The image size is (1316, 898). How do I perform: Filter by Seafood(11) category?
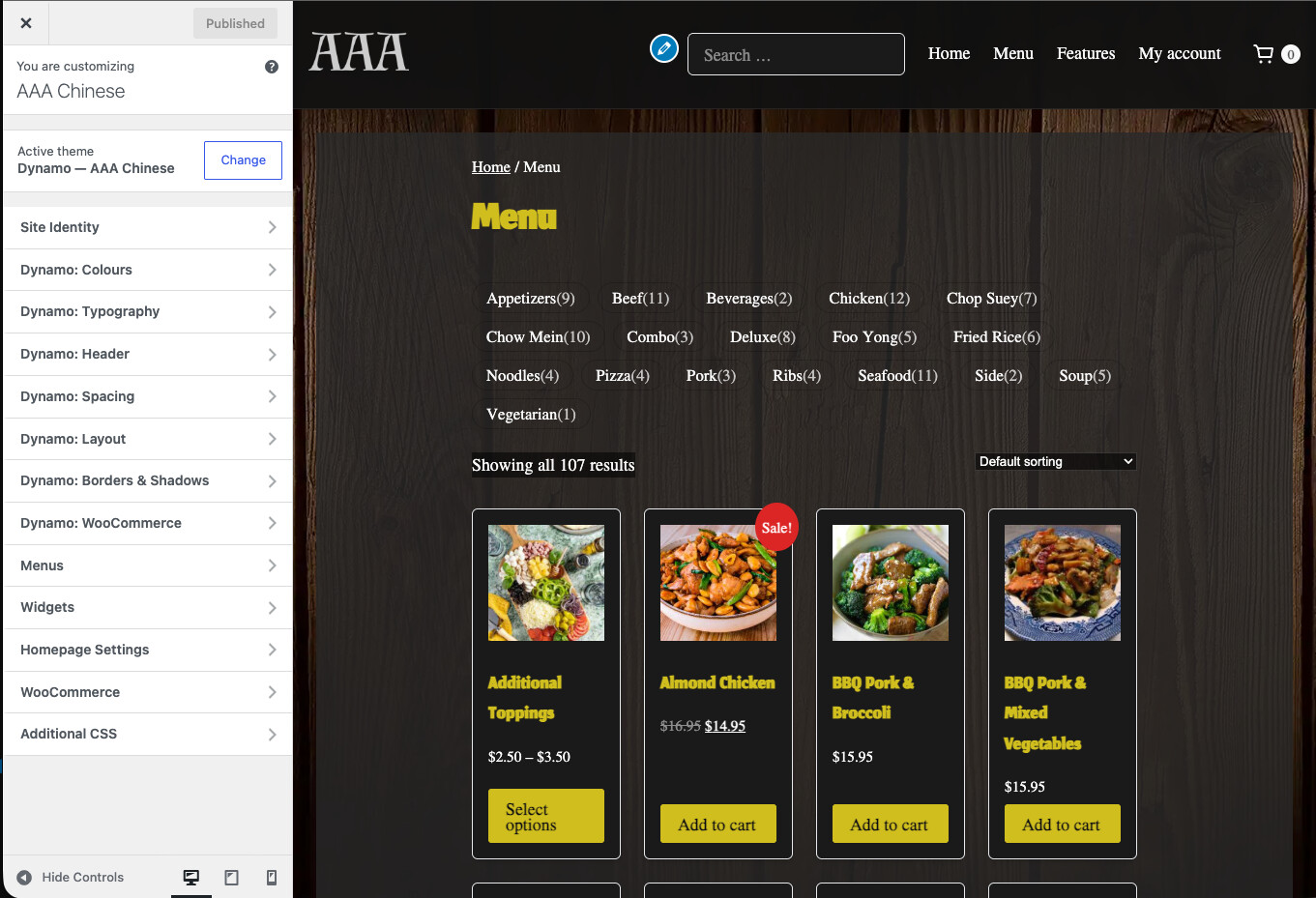(x=898, y=376)
